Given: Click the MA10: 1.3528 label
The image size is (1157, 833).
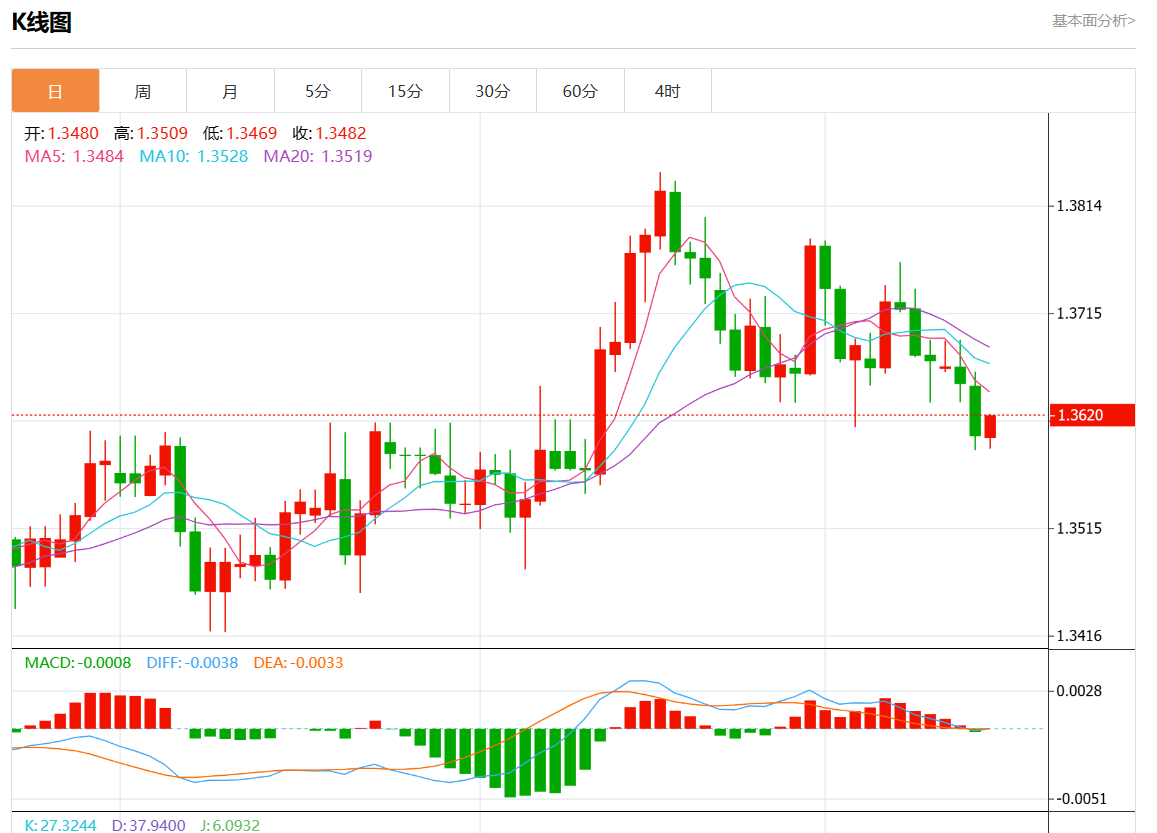Looking at the screenshot, I should pos(193,156).
